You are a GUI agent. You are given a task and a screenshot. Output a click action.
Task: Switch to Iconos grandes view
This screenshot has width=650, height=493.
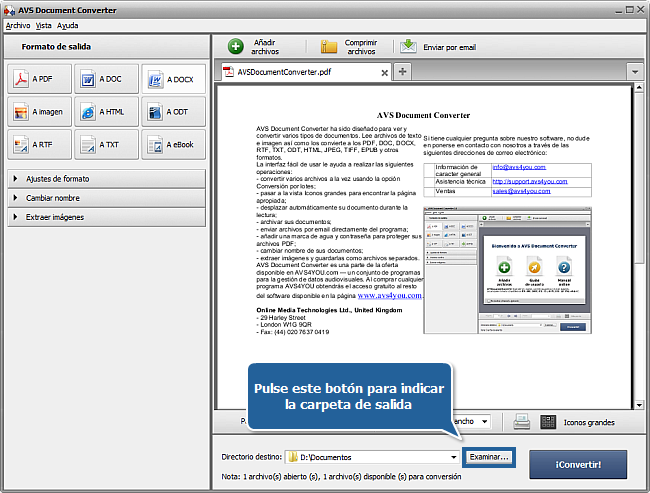tap(547, 422)
